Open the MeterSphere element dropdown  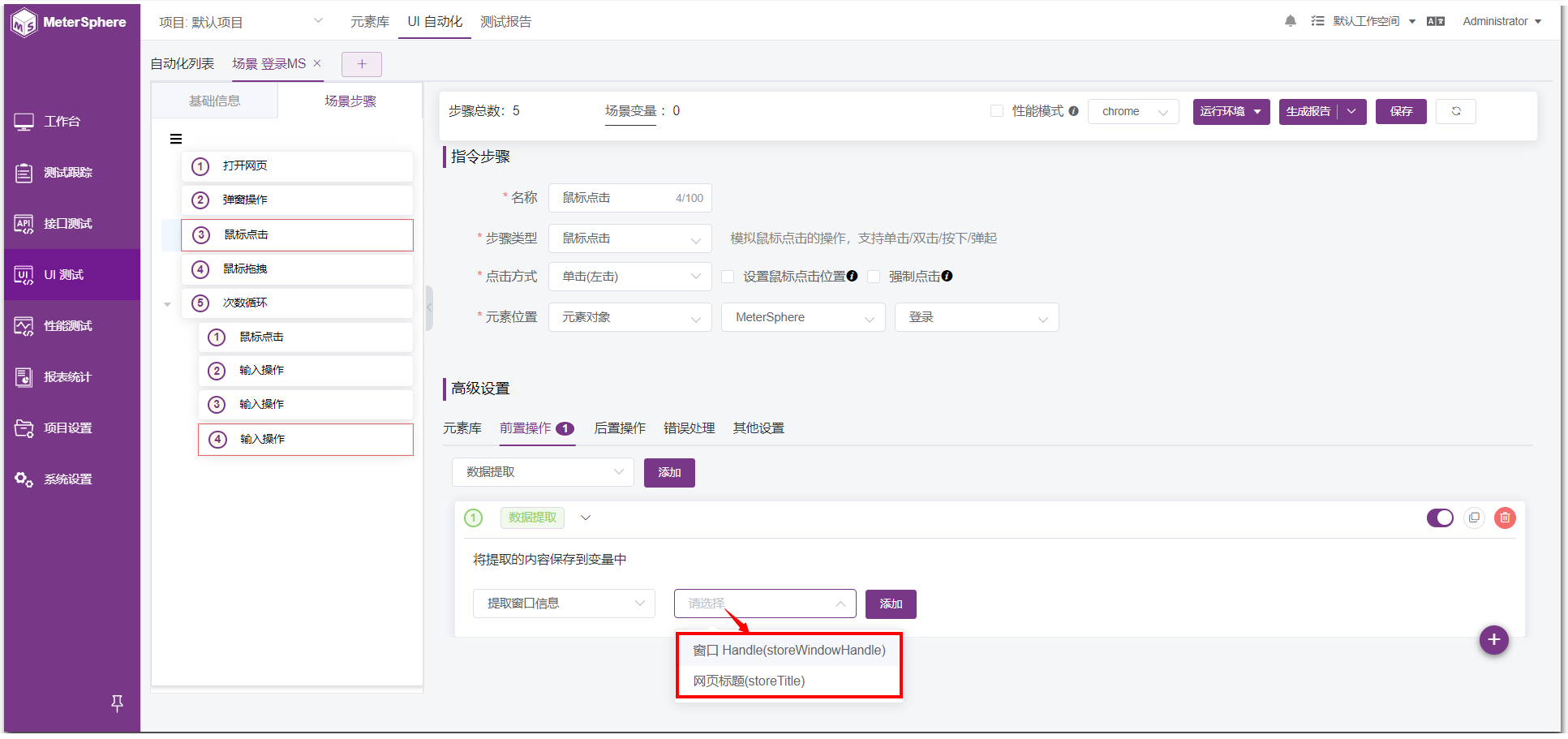click(x=803, y=317)
